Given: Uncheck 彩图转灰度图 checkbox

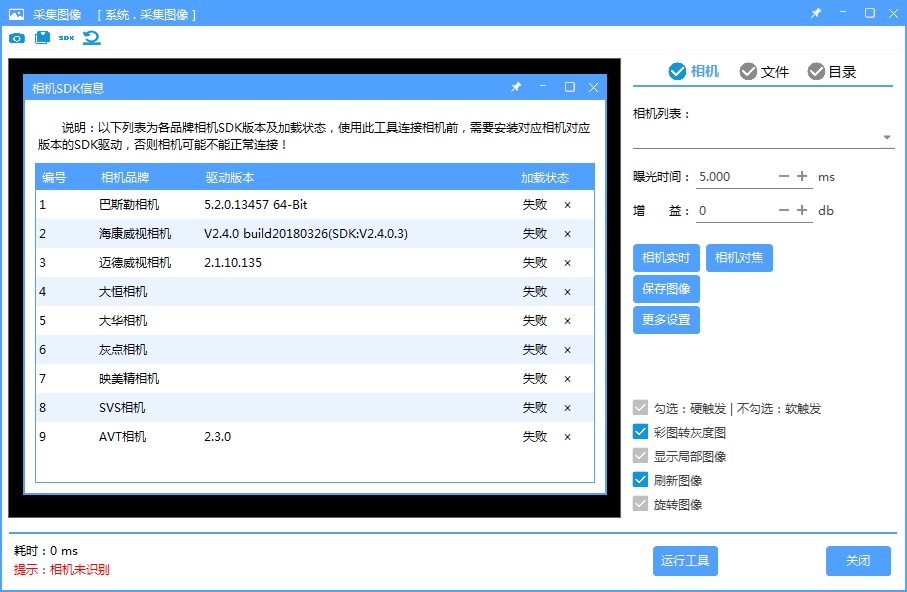Looking at the screenshot, I should pos(640,432).
